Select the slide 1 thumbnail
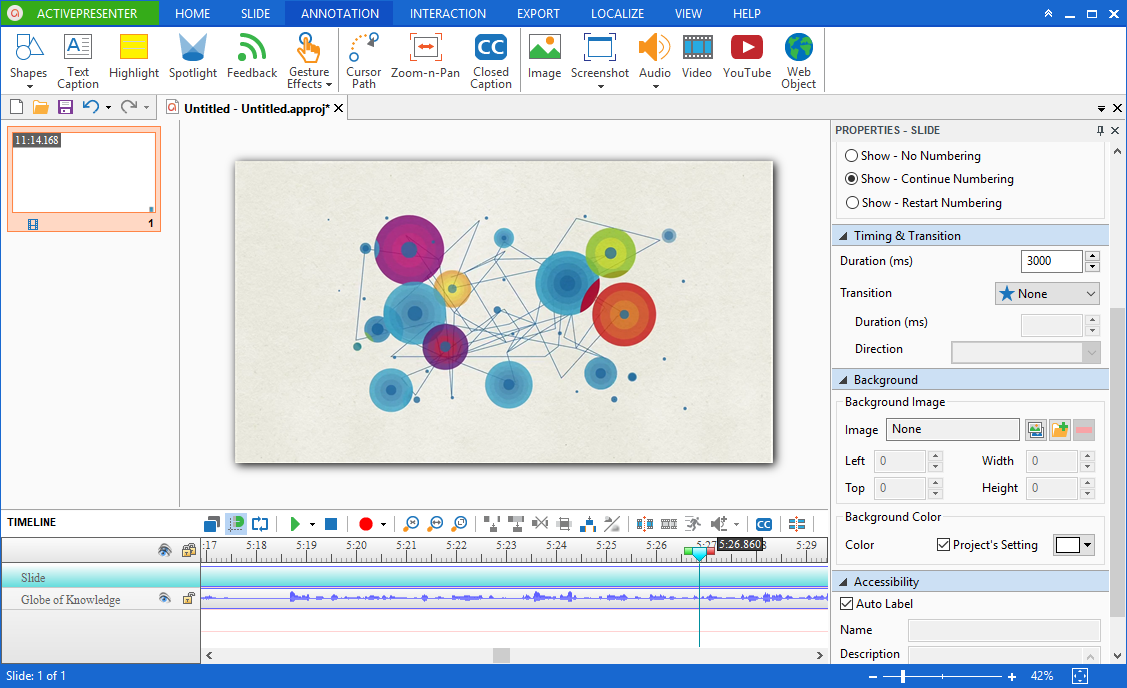Screen dimensions: 1127x688 pos(84,179)
